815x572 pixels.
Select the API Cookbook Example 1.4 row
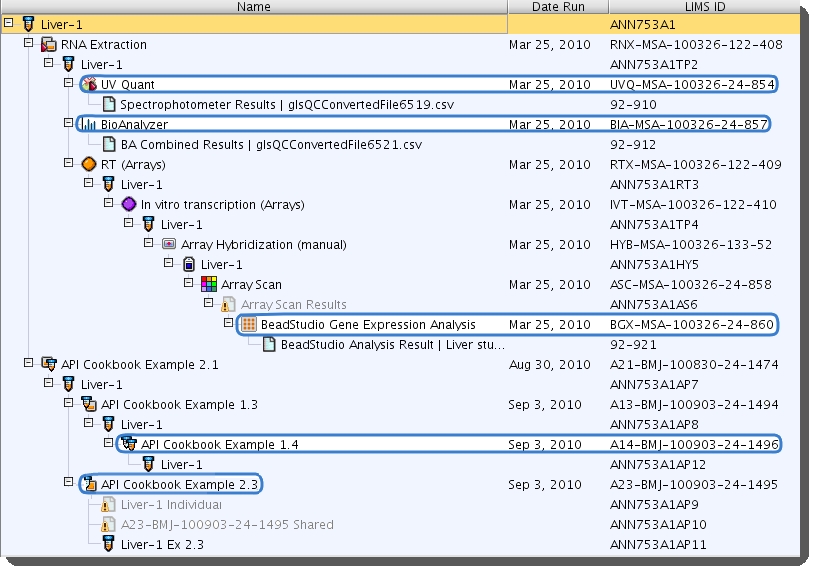click(219, 445)
